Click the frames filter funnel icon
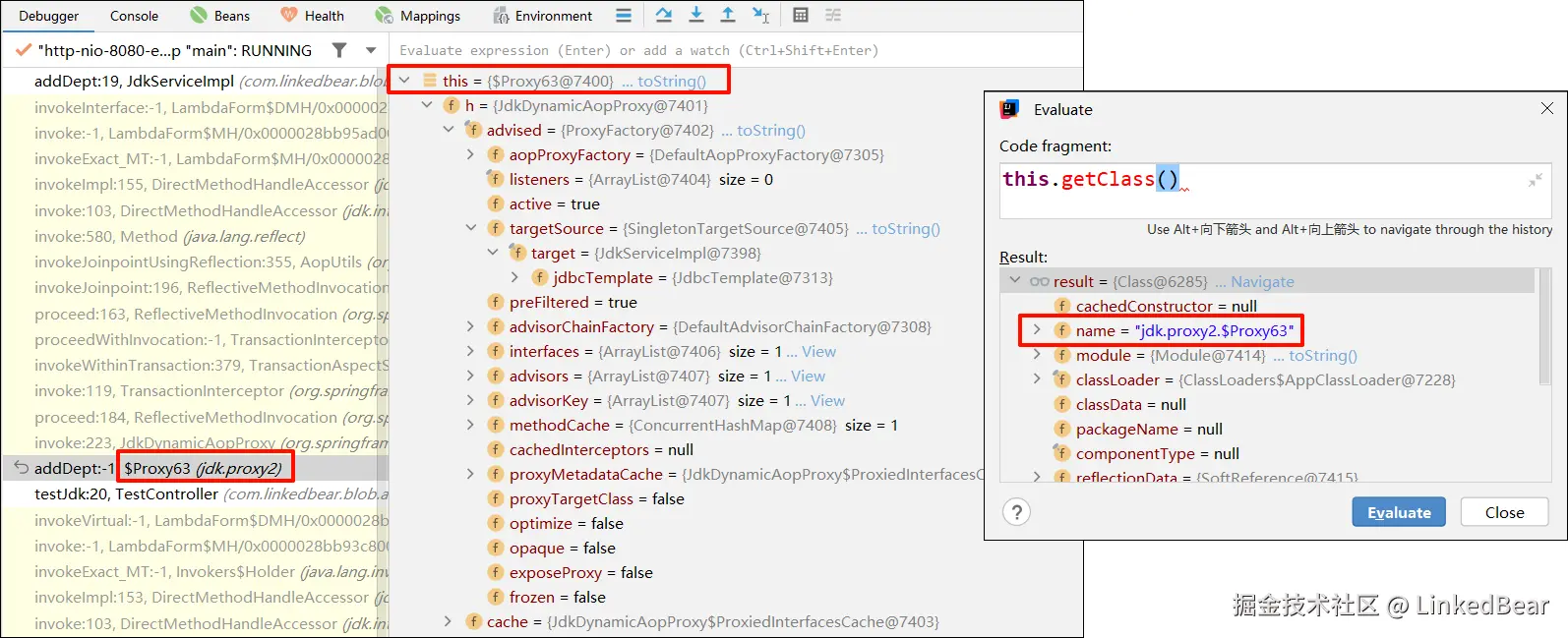Screen dimensions: 1568x638 [339, 50]
